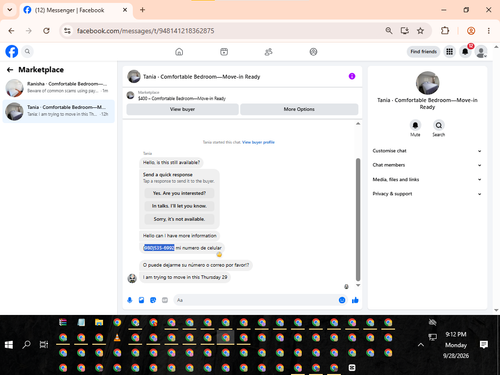Click the highlighted phone number in message
The height and width of the screenshot is (375, 500).
click(x=159, y=248)
